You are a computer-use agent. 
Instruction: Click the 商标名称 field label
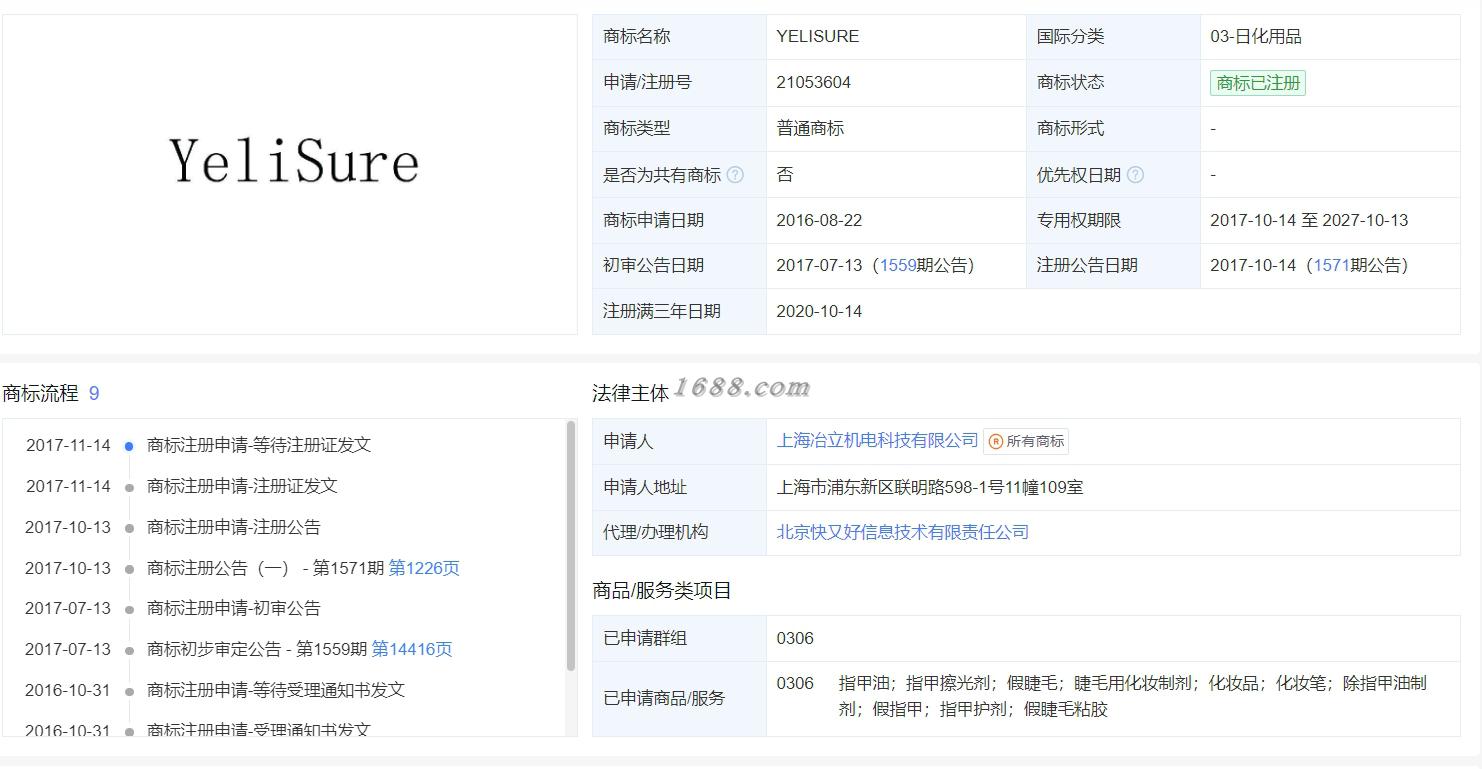click(637, 36)
